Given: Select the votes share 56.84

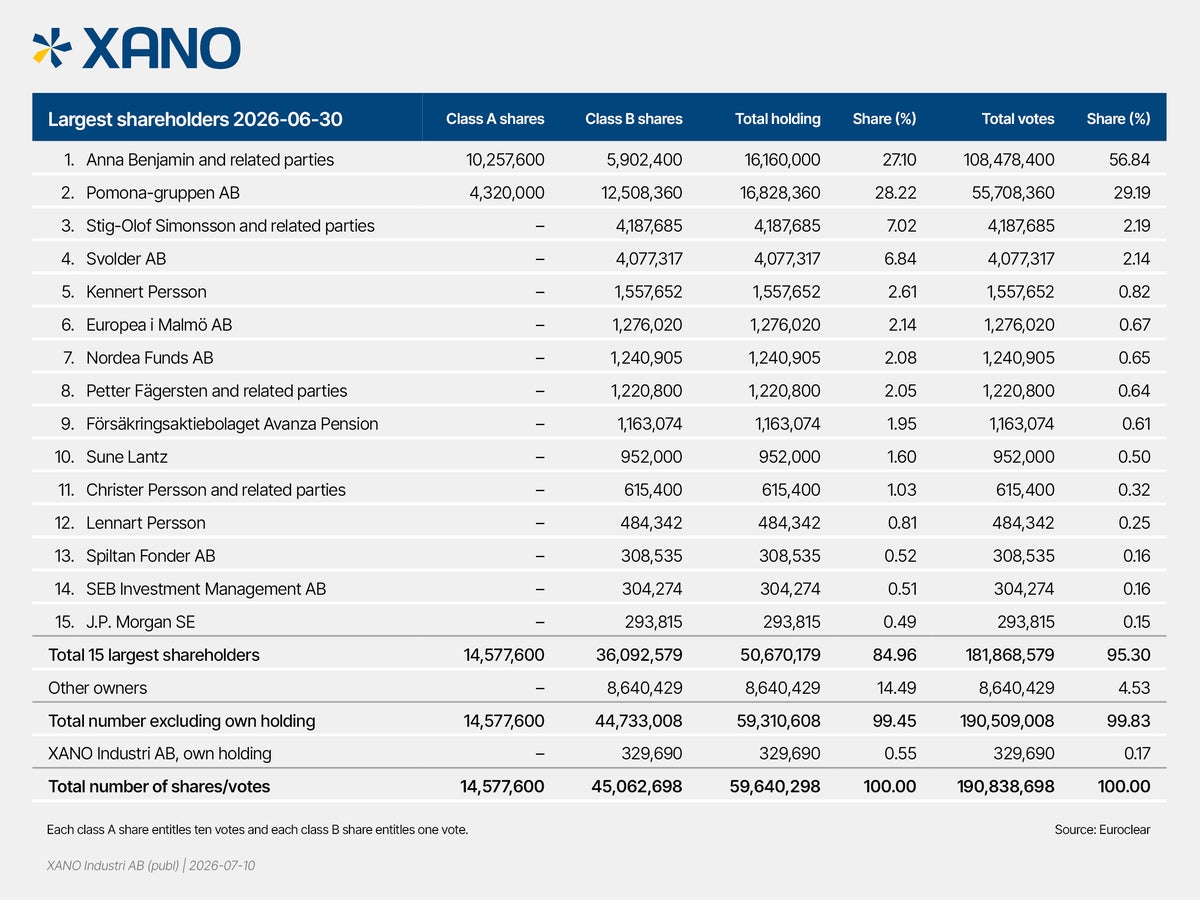Looking at the screenshot, I should click(x=1132, y=160).
